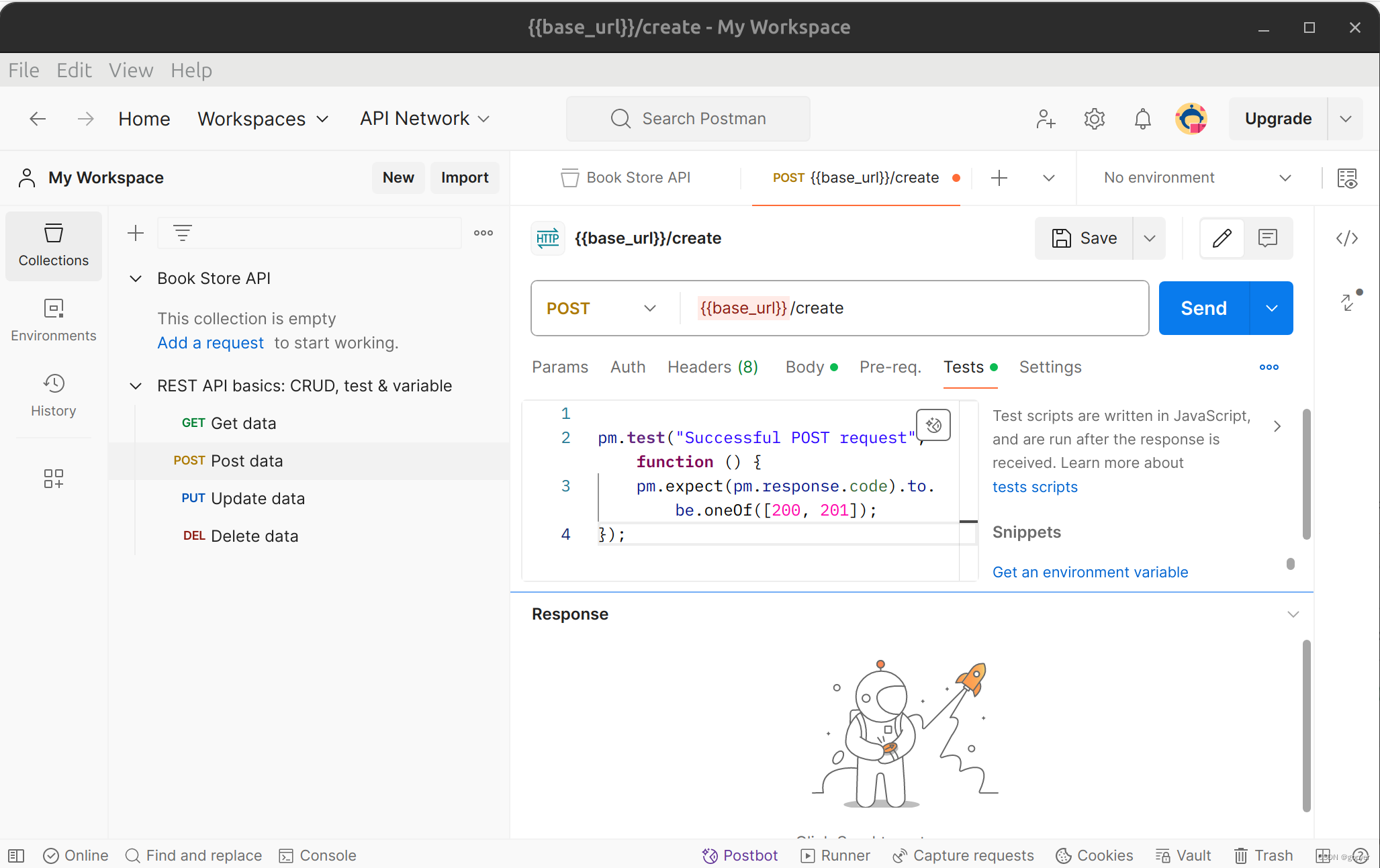
Task: Click Get an environment variable snippet
Action: coord(1091,573)
